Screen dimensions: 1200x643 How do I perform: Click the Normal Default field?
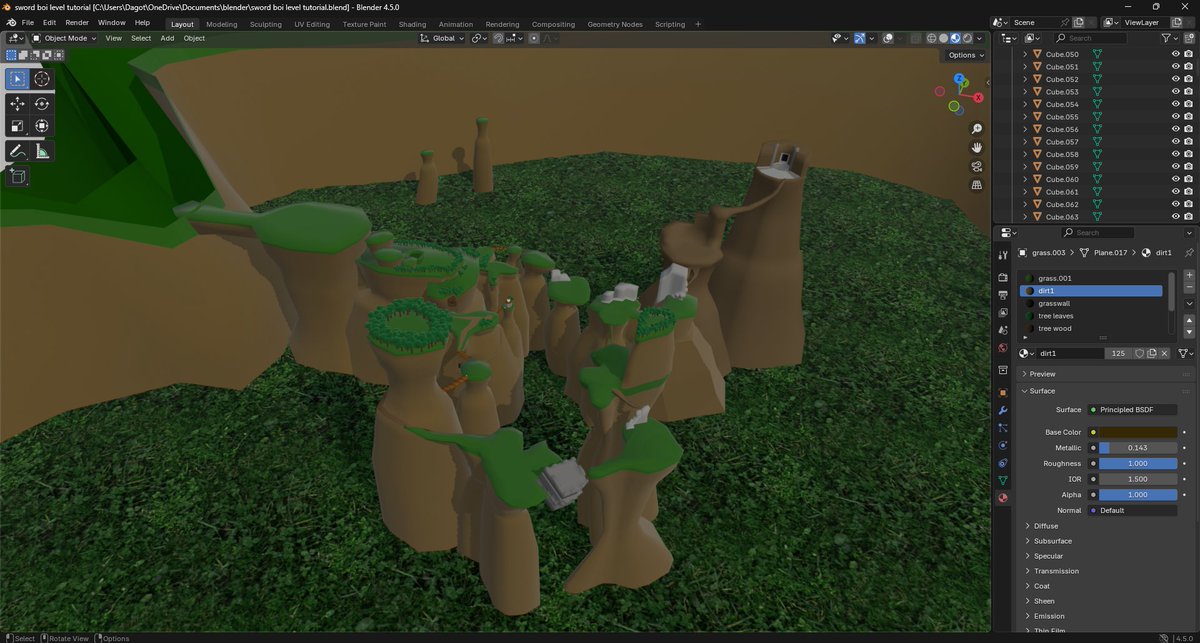[x=1132, y=510]
